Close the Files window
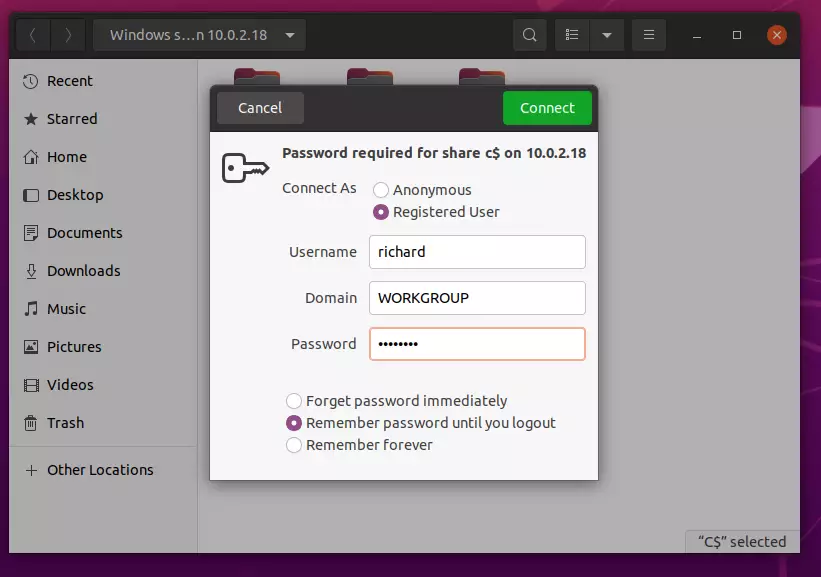The image size is (821, 577). 776,35
